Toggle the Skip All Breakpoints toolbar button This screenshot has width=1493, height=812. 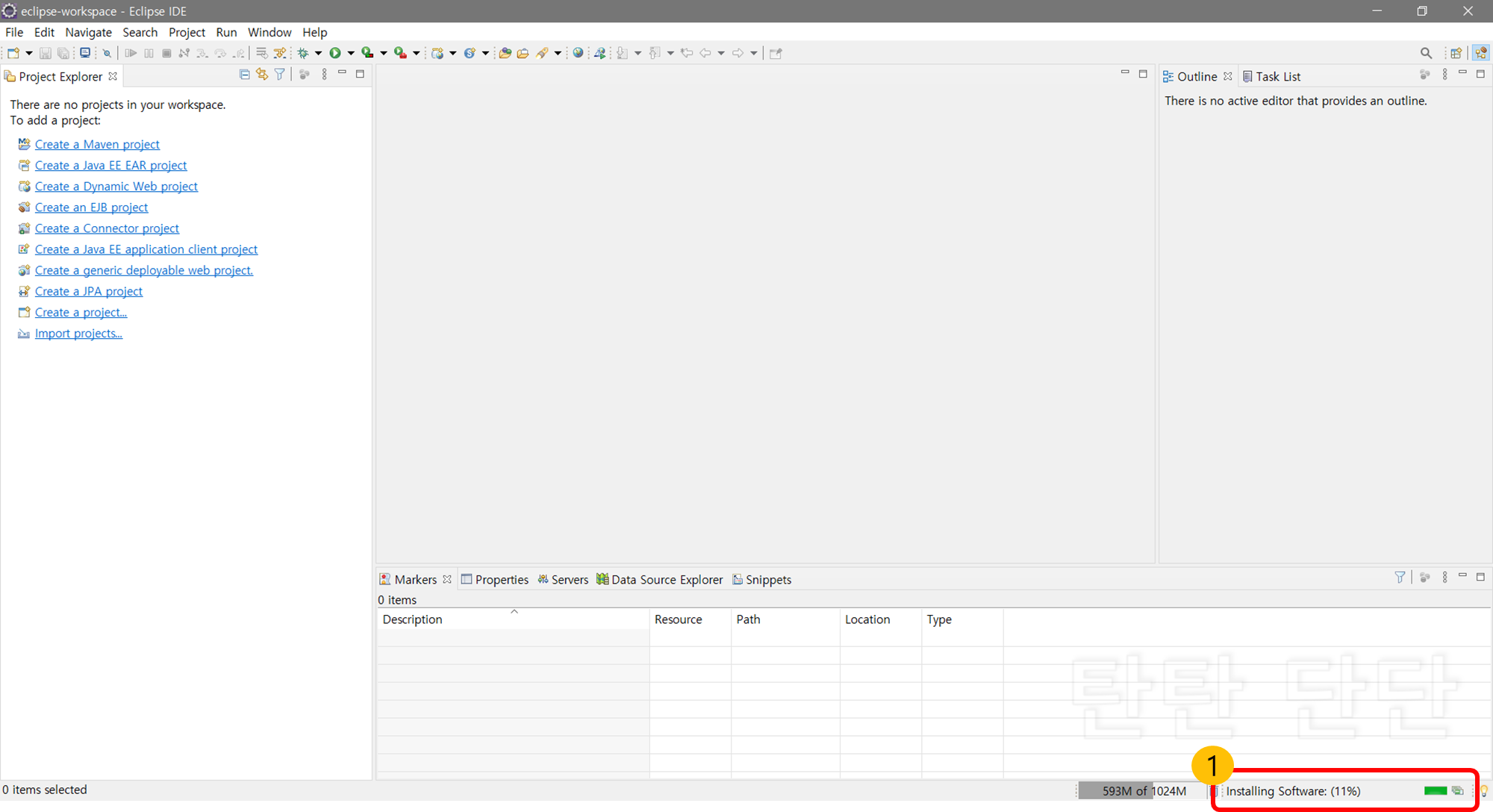(x=107, y=53)
